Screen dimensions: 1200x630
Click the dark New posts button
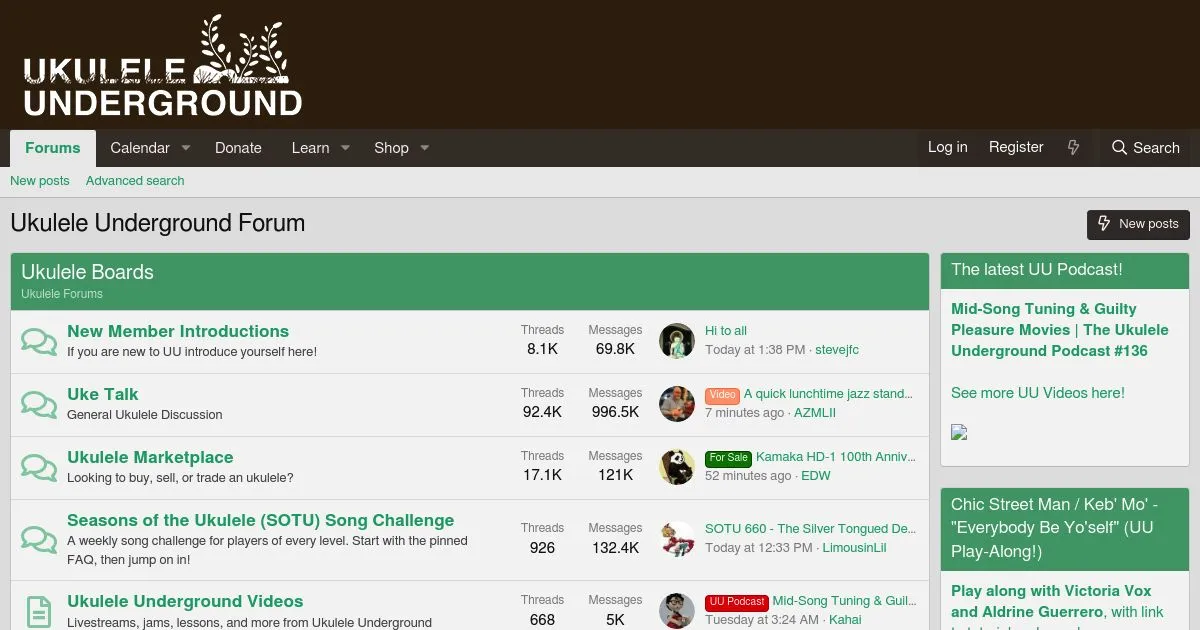pyautogui.click(x=1138, y=224)
